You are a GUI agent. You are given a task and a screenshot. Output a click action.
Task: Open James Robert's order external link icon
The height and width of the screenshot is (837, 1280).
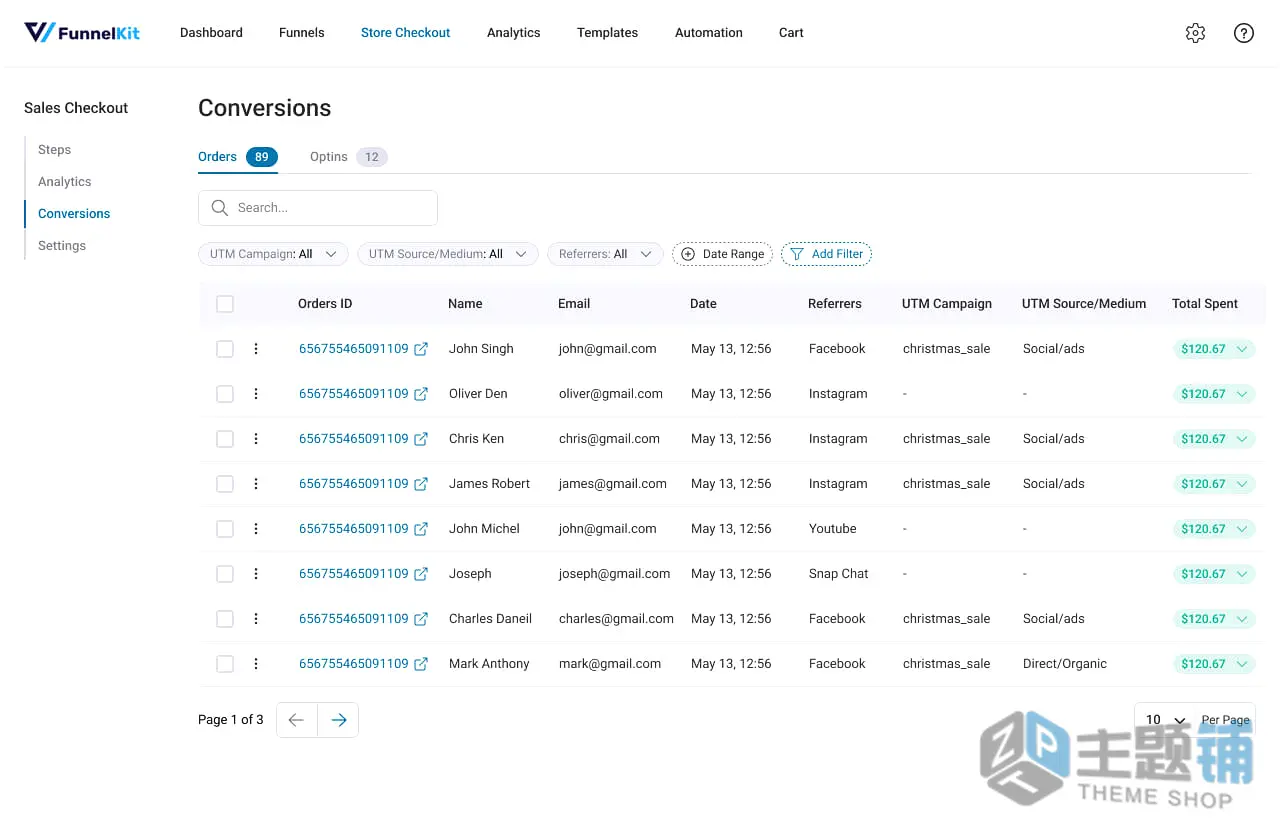pyautogui.click(x=421, y=484)
